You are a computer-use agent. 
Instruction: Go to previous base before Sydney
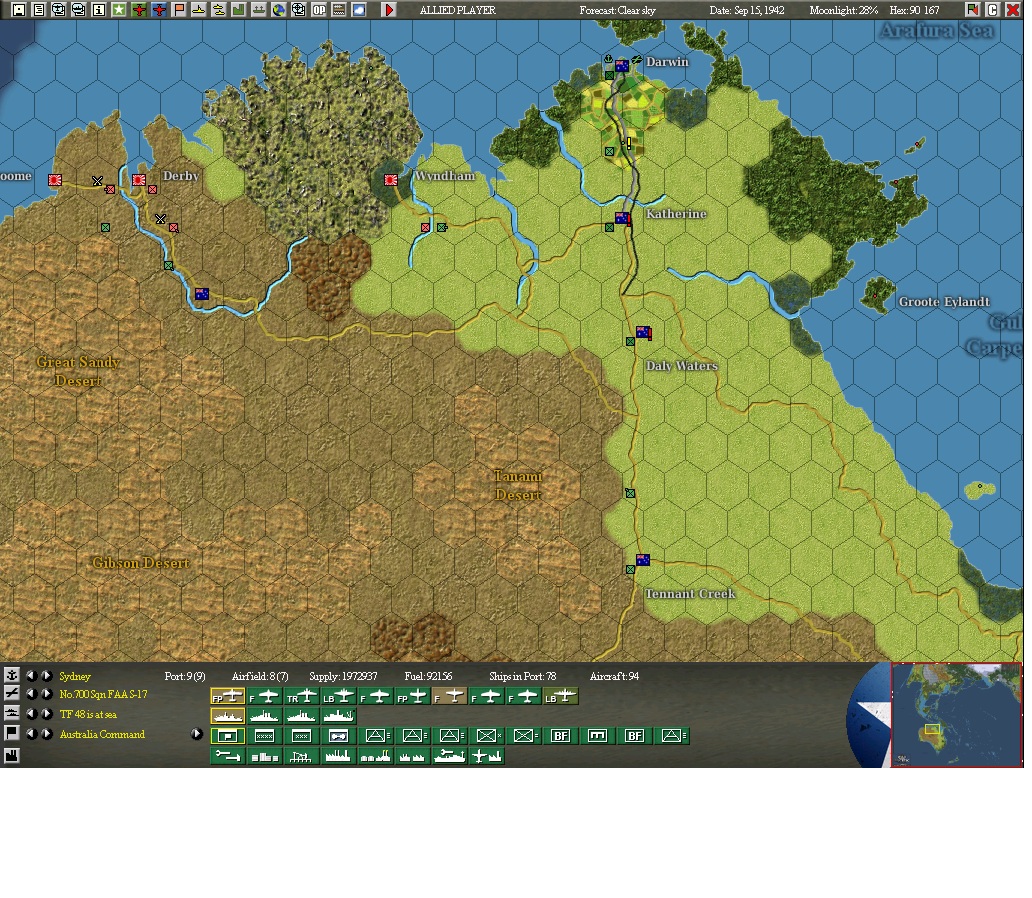31,675
